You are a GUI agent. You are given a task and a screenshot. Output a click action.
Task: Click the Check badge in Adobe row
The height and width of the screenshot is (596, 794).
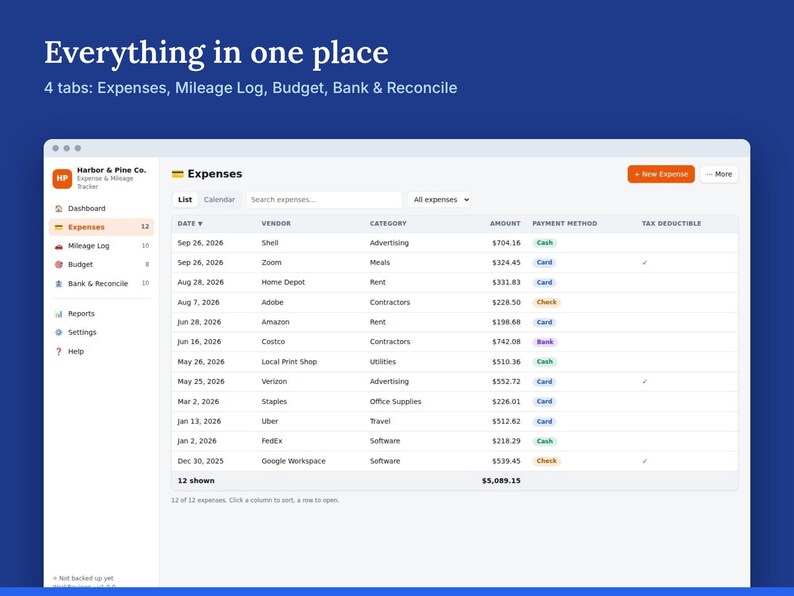pos(546,302)
